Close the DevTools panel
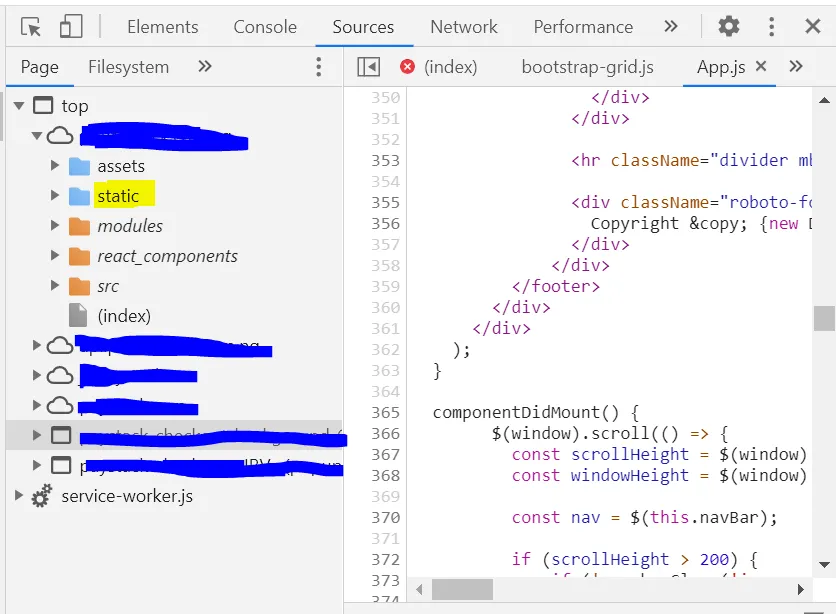 click(813, 26)
